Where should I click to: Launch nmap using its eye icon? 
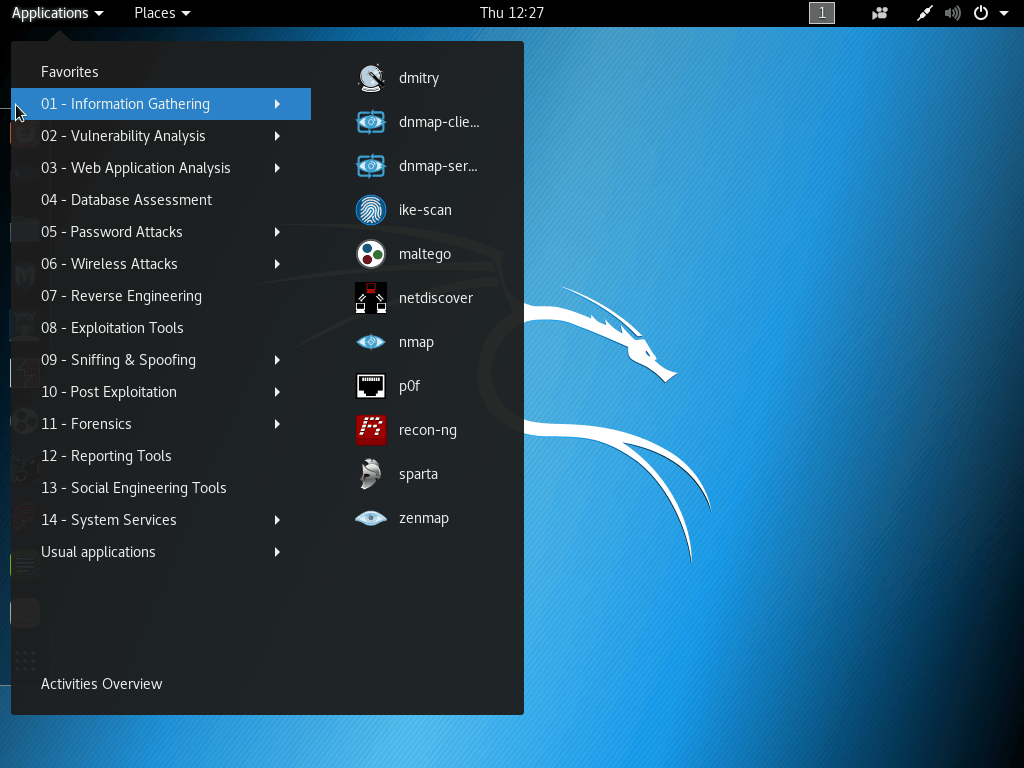371,342
